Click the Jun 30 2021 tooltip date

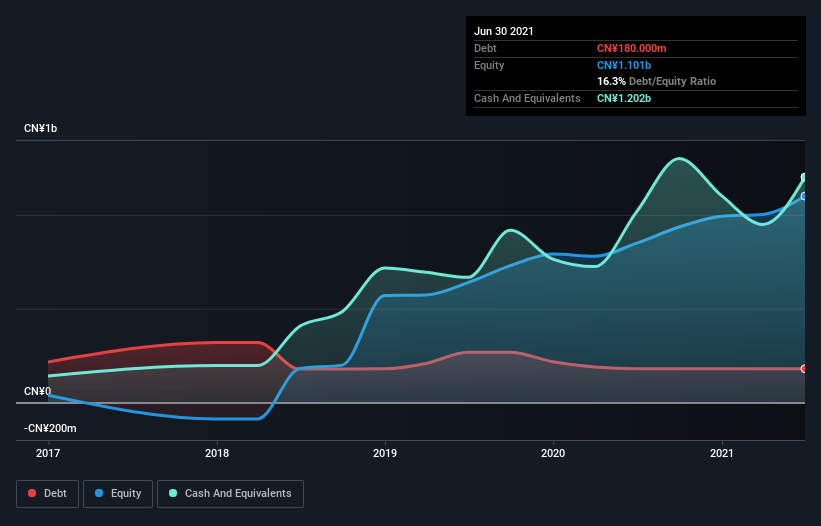(x=504, y=31)
